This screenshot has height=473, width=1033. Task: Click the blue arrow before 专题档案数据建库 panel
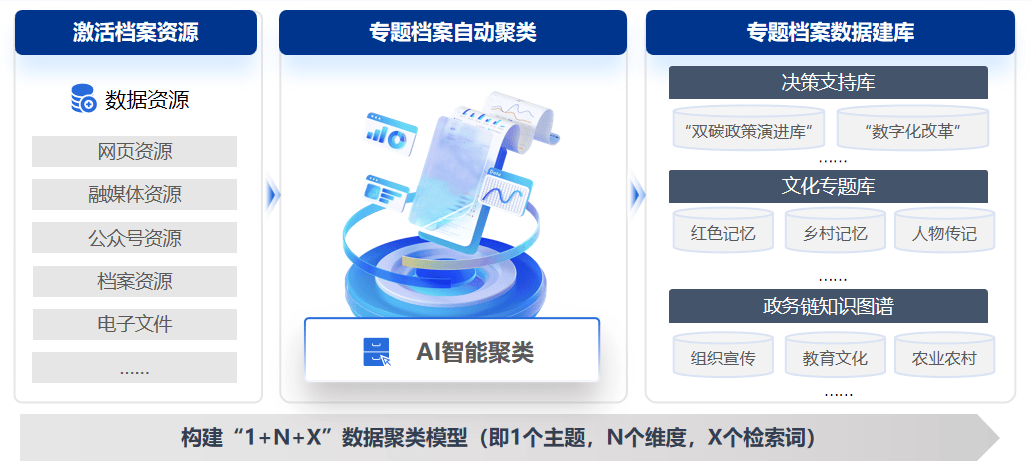637,195
